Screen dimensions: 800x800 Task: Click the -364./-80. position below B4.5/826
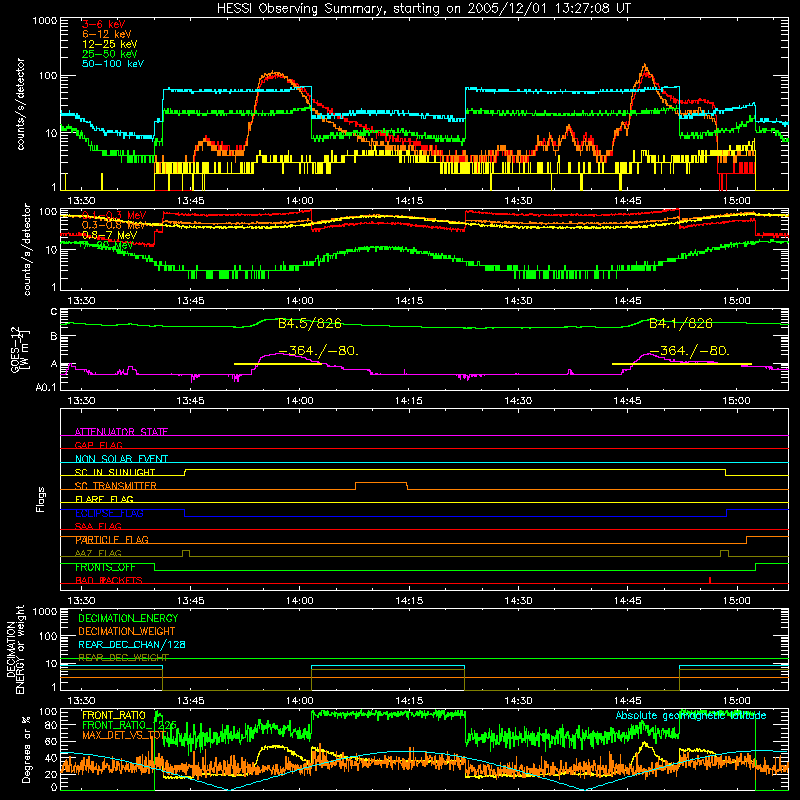point(318,351)
